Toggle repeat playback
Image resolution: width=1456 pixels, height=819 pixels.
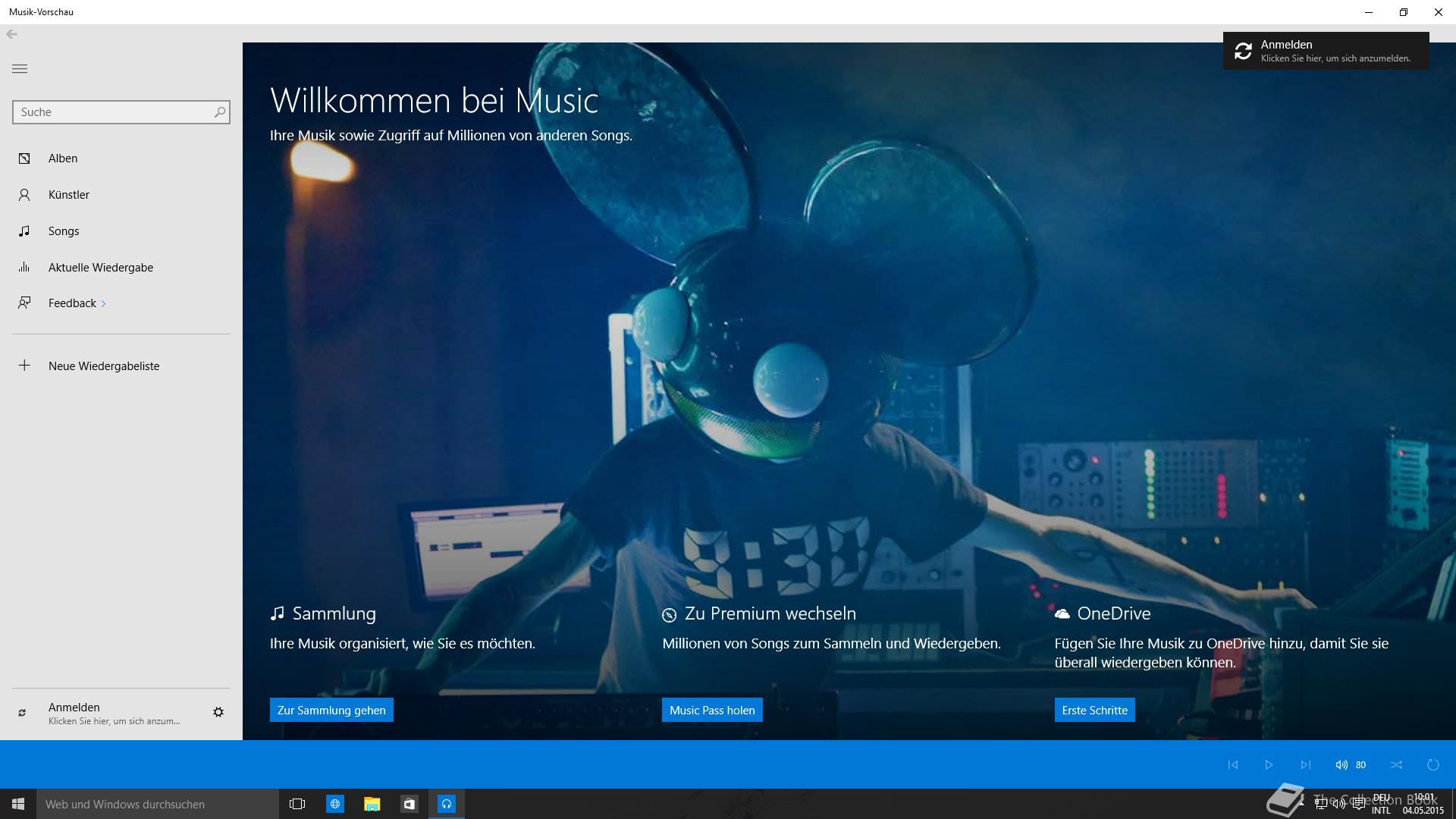(x=1432, y=764)
